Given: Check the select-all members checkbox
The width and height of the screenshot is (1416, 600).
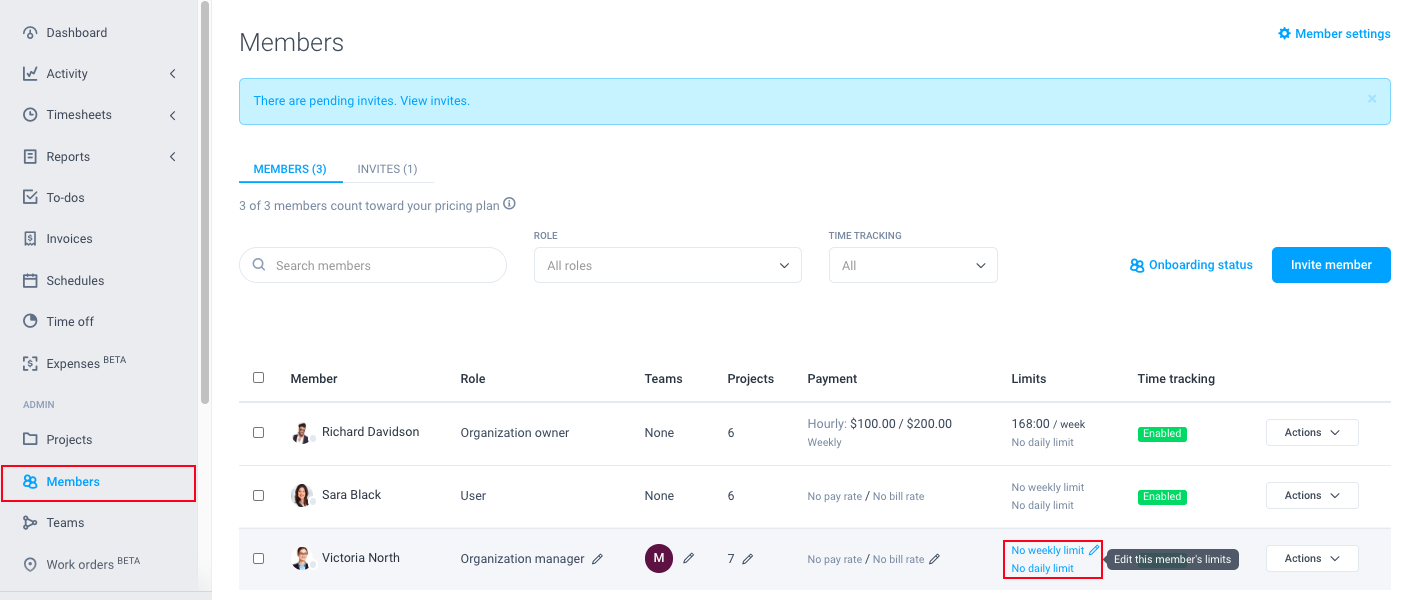Looking at the screenshot, I should (258, 377).
